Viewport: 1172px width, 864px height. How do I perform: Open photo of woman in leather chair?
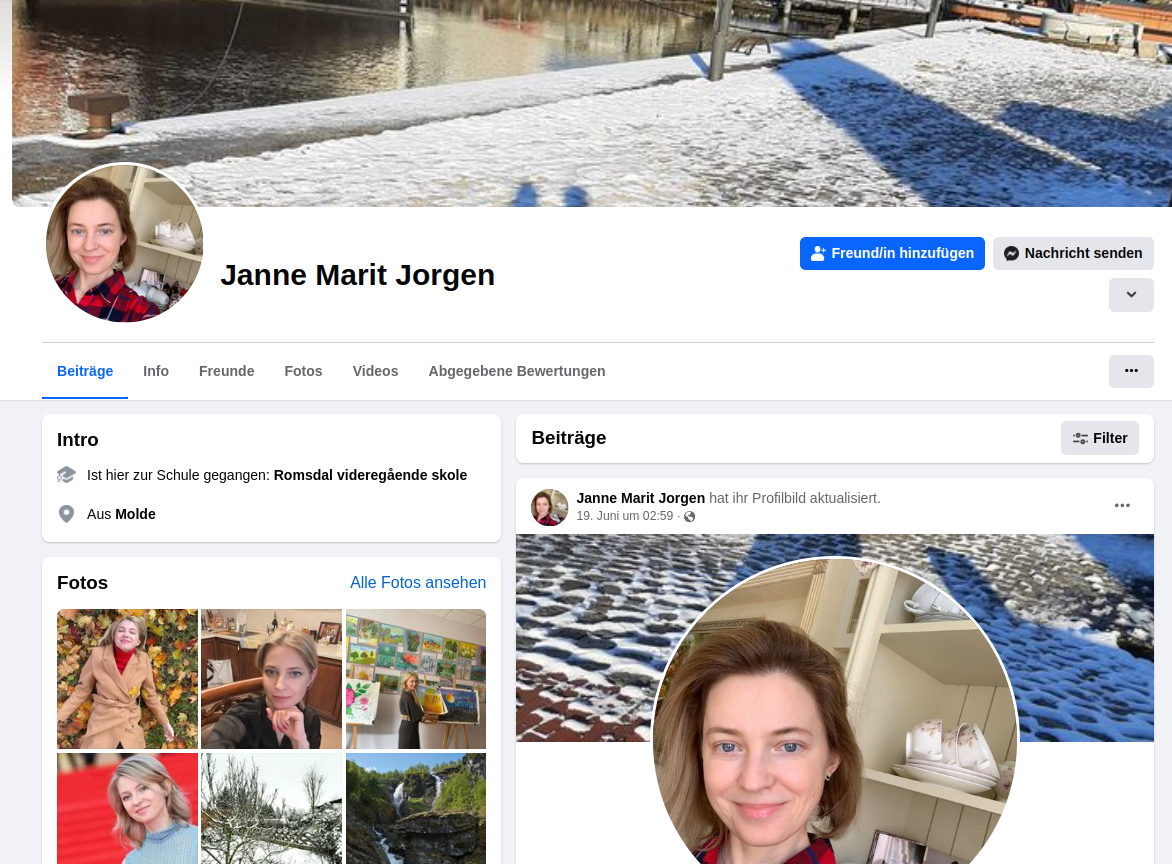tap(271, 679)
